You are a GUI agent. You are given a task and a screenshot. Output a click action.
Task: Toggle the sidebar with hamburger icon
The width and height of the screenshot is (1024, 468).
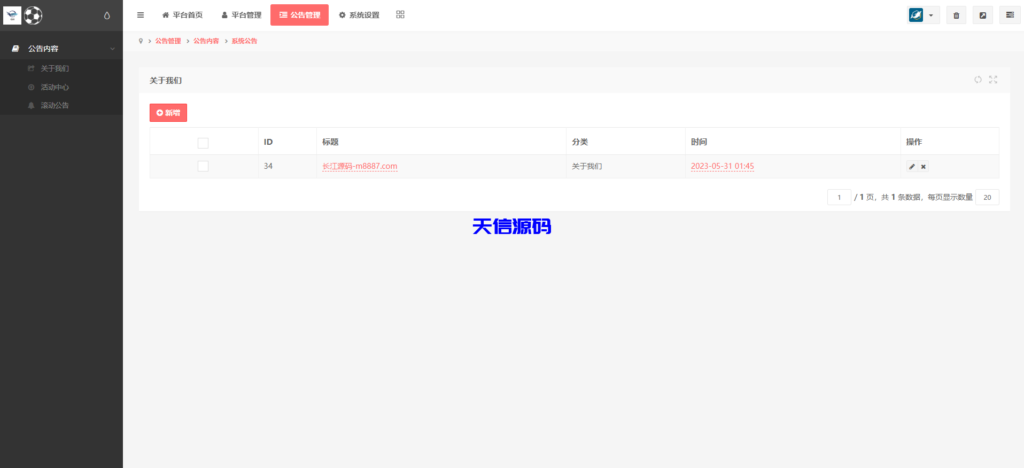pos(140,15)
